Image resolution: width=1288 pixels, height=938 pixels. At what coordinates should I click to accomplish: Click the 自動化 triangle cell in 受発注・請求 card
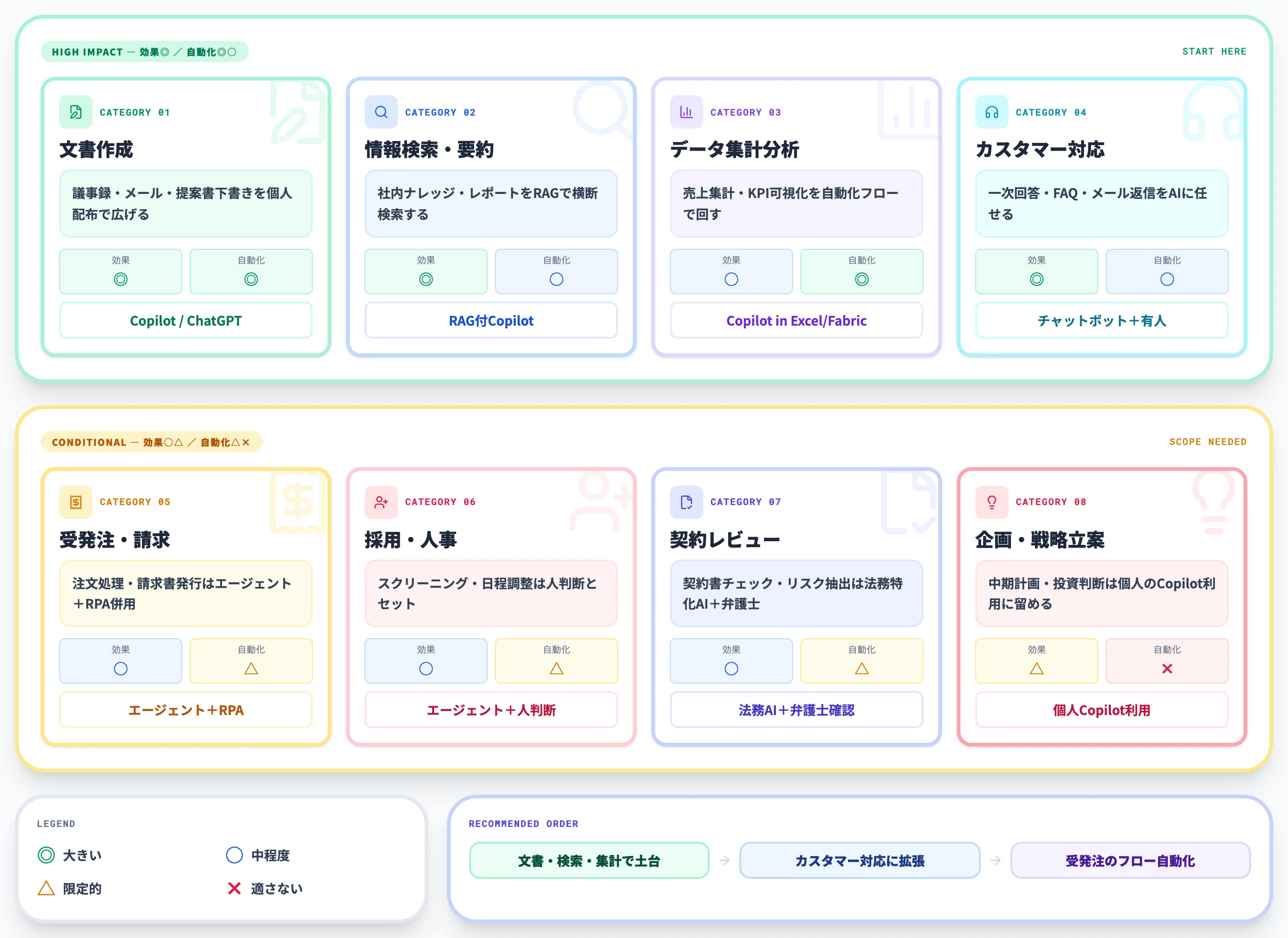251,661
